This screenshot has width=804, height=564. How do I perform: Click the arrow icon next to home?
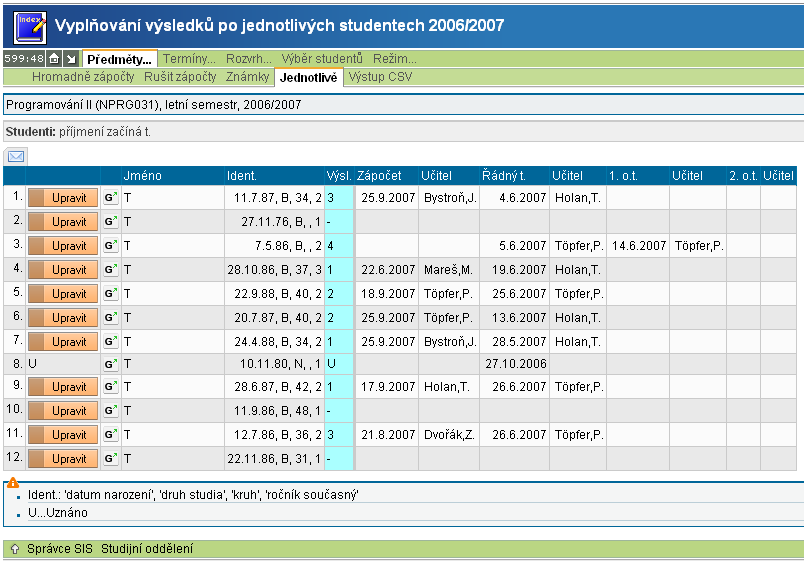[x=71, y=59]
